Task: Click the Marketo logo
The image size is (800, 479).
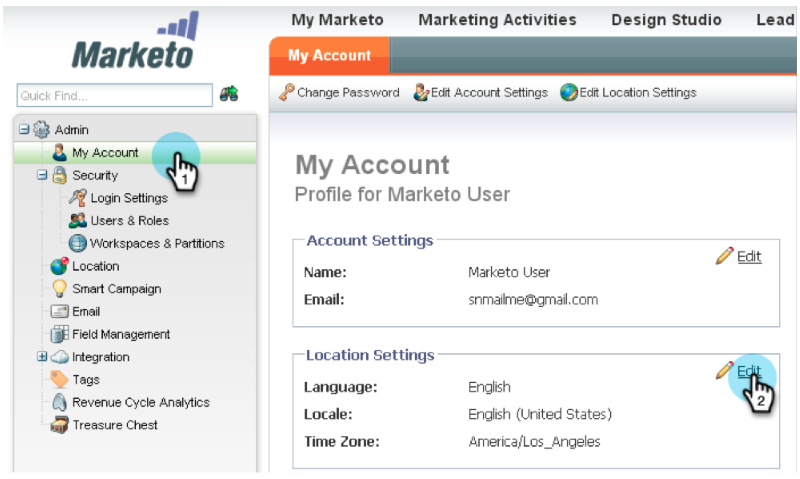Action: (x=135, y=41)
